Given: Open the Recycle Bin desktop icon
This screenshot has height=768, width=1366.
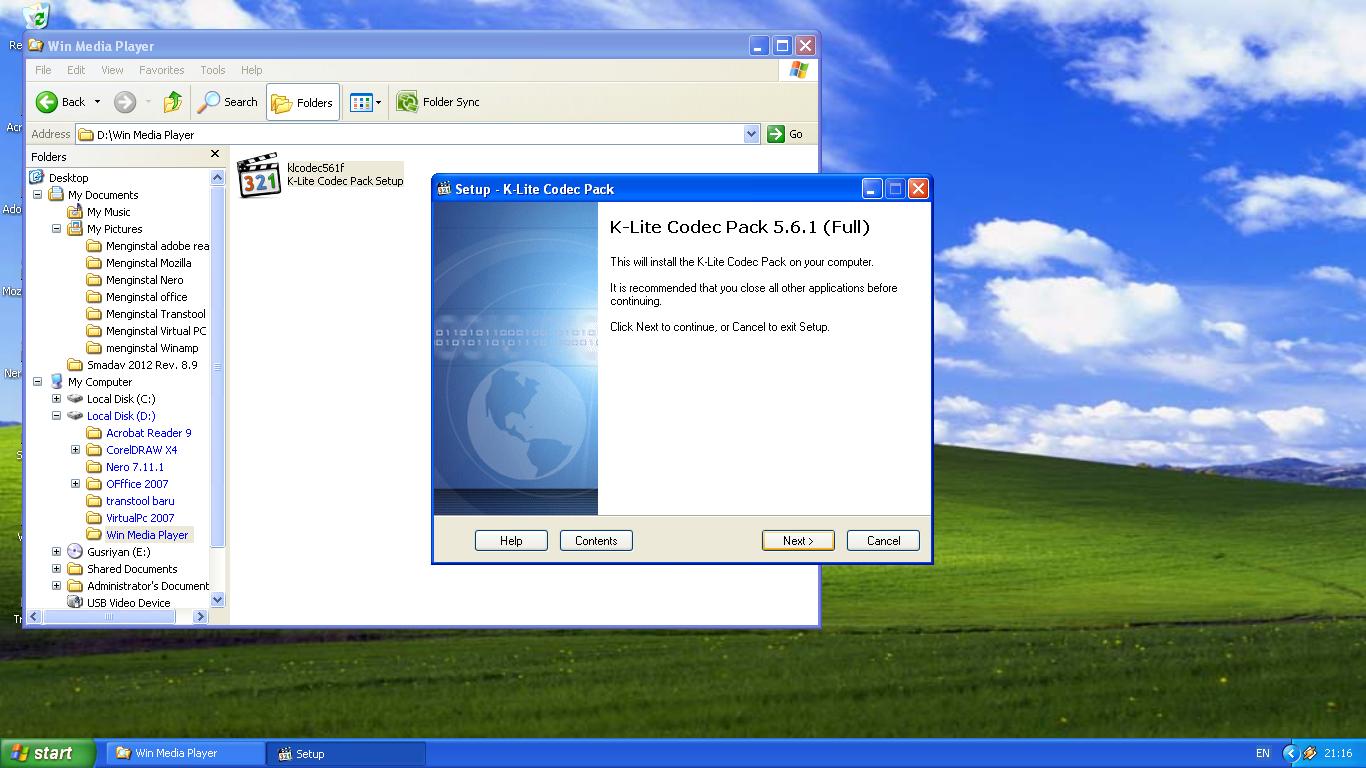Looking at the screenshot, I should tap(35, 15).
